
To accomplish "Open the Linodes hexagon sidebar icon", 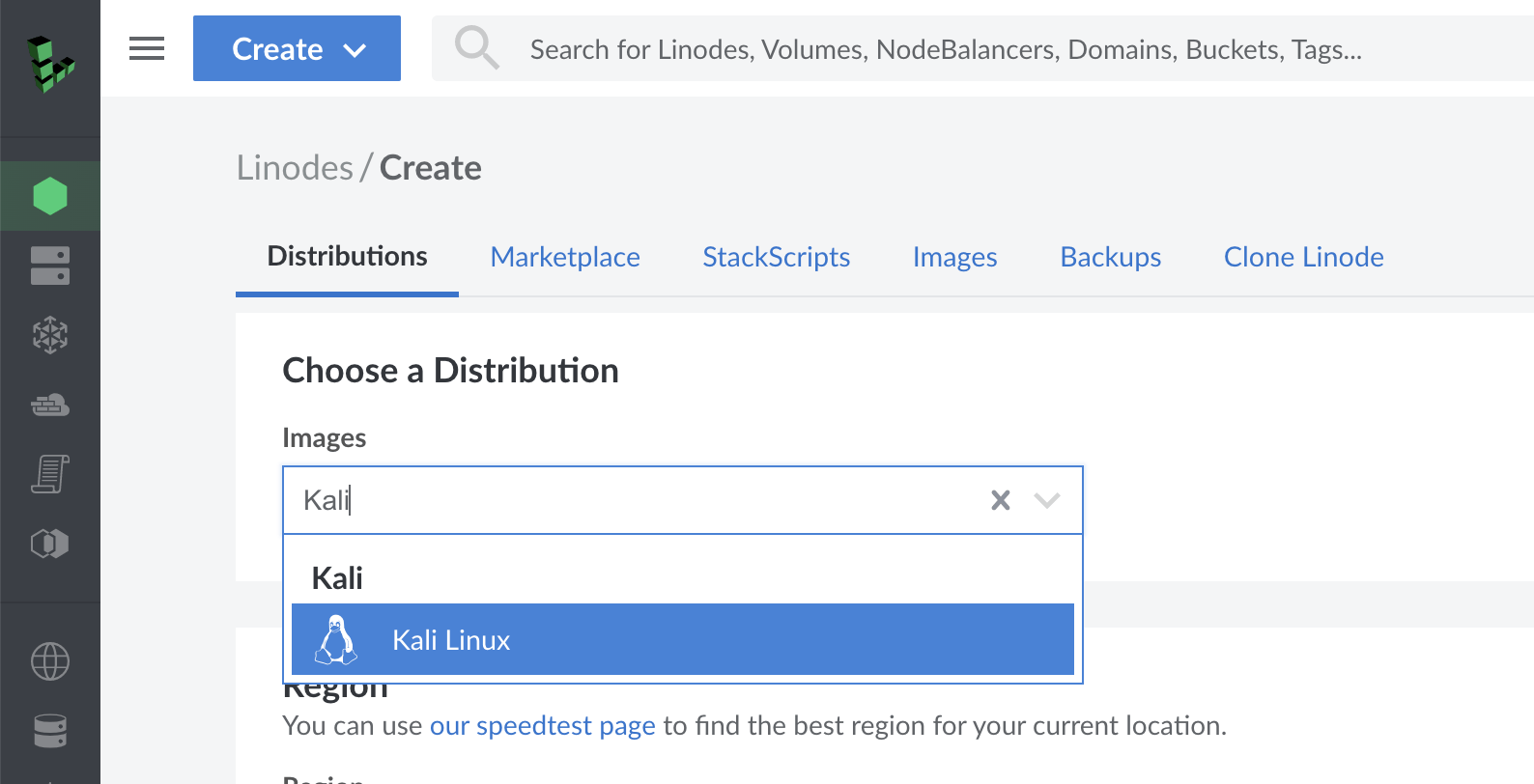I will tap(50, 196).
